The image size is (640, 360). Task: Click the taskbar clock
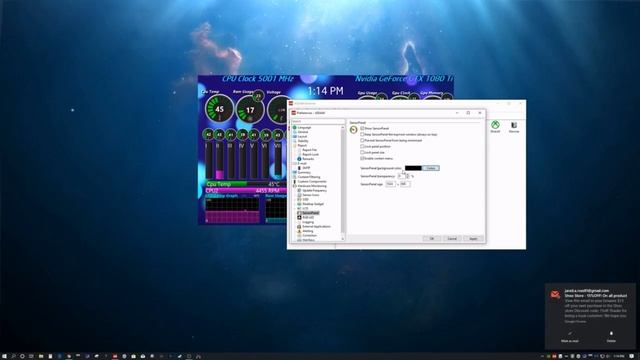coord(619,356)
